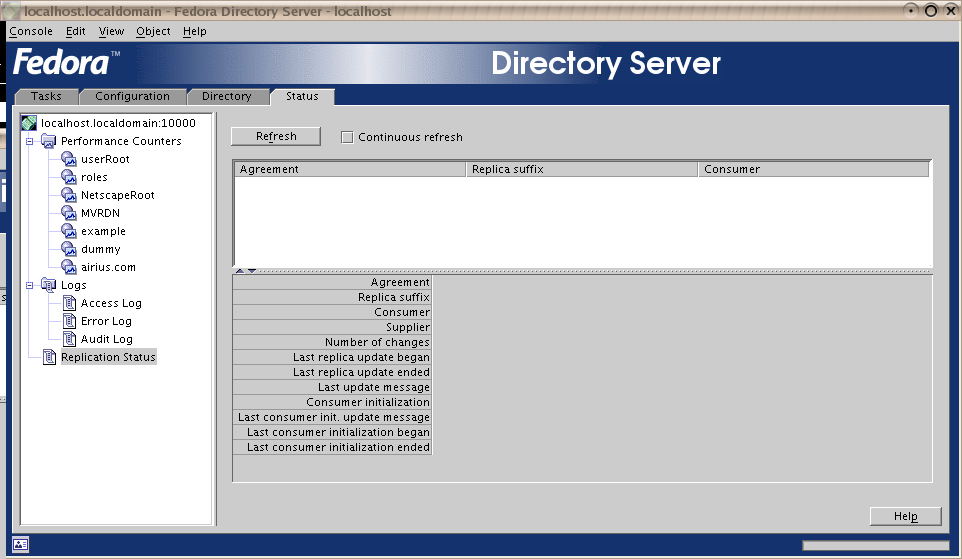Screen dimensions: 962x559
Task: Click the Replica suffix column header
Action: click(x=582, y=169)
